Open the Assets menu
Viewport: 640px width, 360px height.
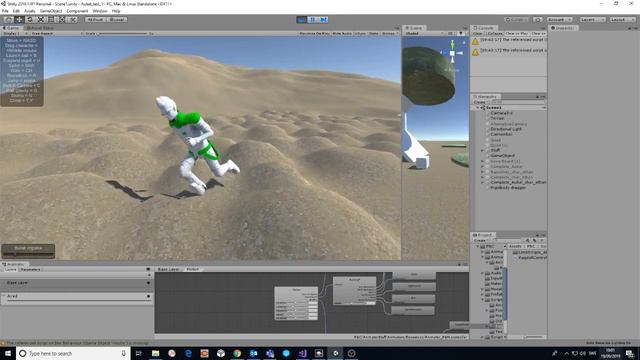[x=29, y=11]
